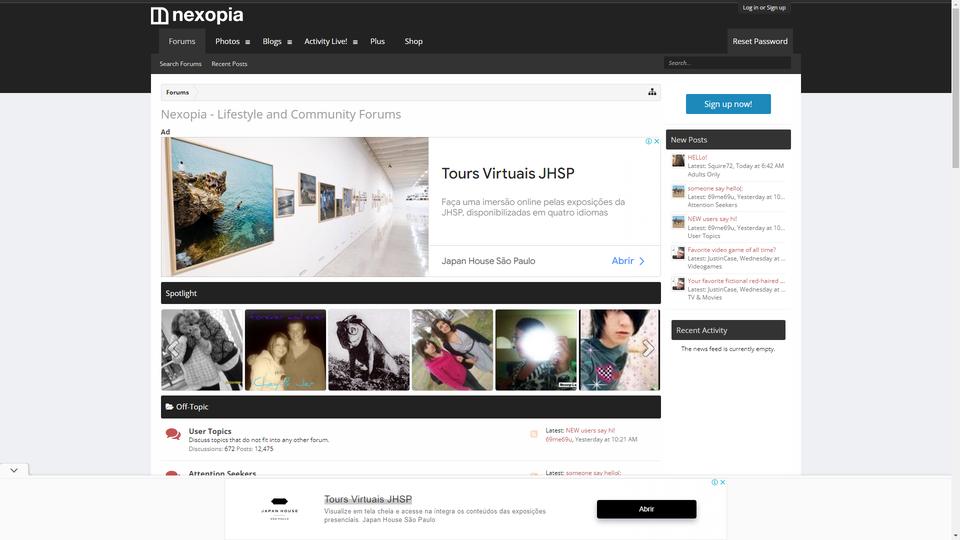
Task: Go to next spotlight photos arrow
Action: [x=648, y=349]
